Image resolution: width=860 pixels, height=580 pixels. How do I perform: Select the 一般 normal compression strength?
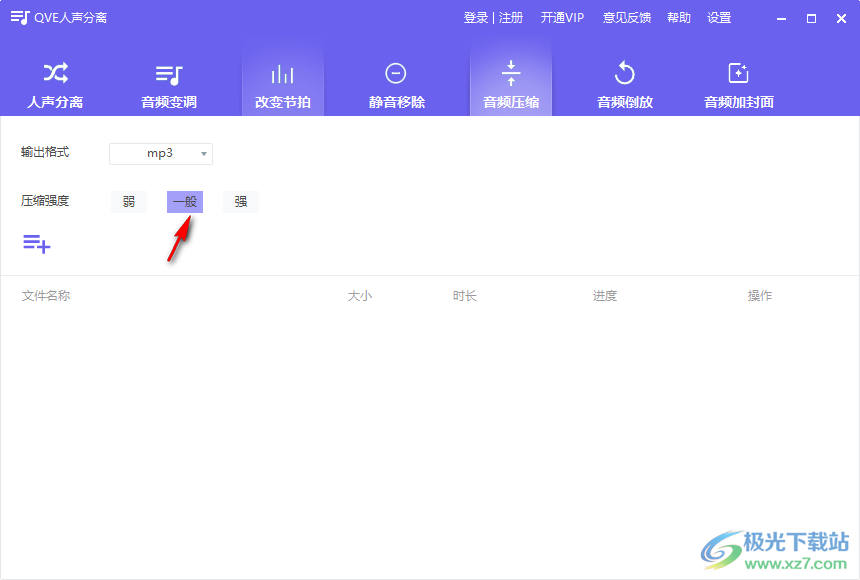(184, 201)
